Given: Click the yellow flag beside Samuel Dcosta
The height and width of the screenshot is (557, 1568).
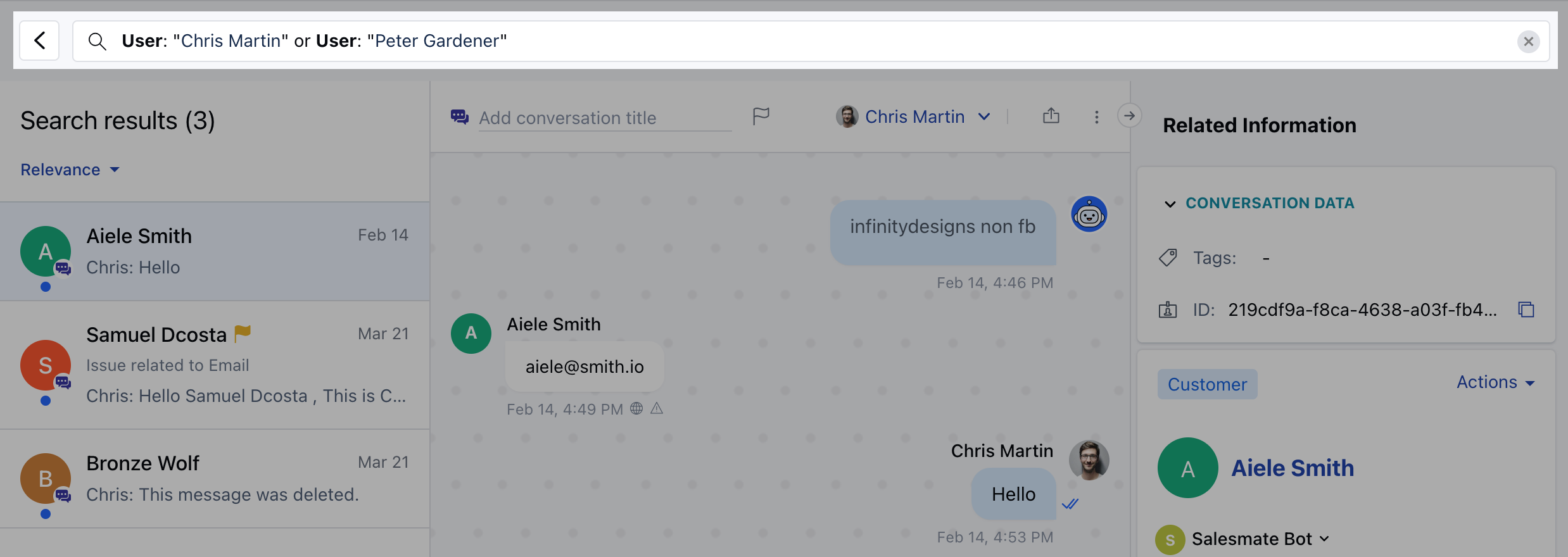Looking at the screenshot, I should tap(243, 333).
